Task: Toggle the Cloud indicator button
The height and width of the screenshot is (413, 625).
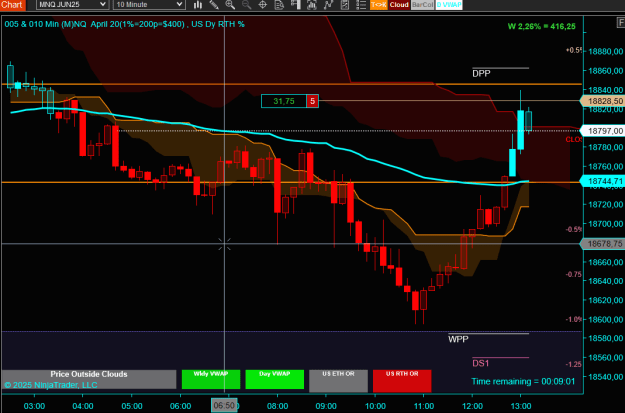Action: 399,5
